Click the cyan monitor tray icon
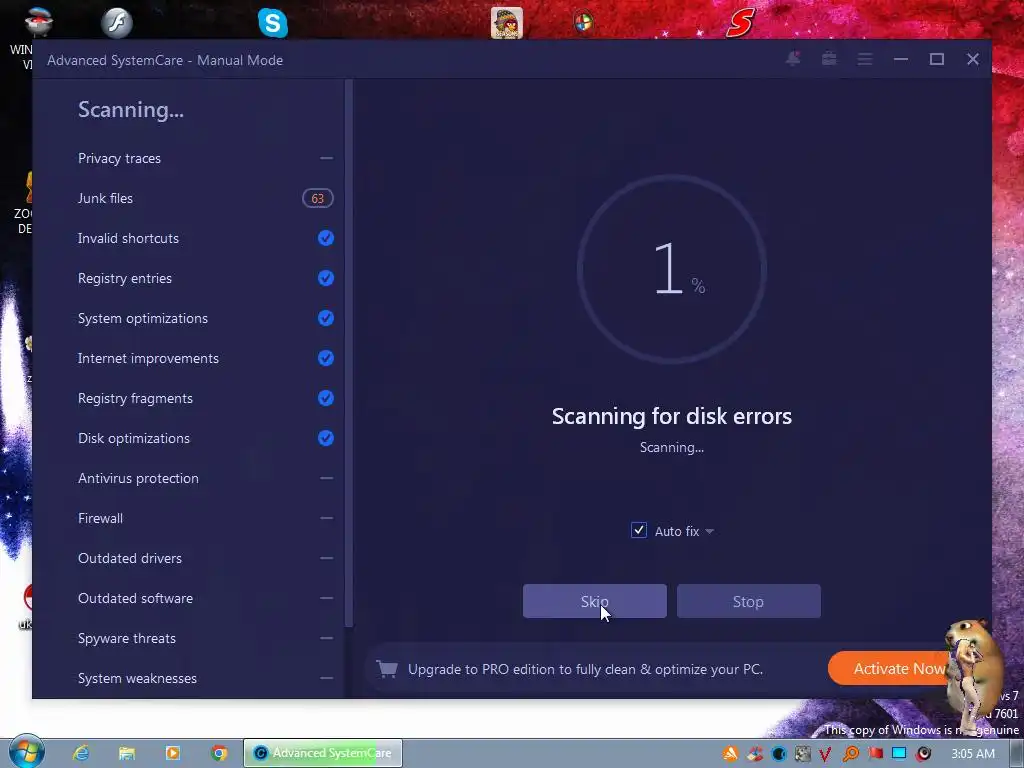The width and height of the screenshot is (1024, 768). click(899, 754)
